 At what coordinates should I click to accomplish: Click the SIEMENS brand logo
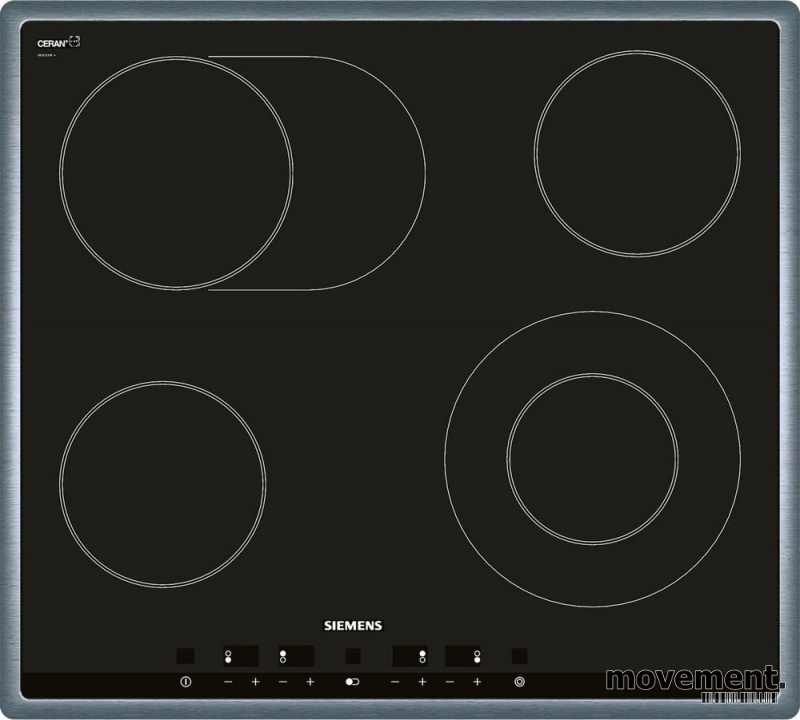coord(351,626)
